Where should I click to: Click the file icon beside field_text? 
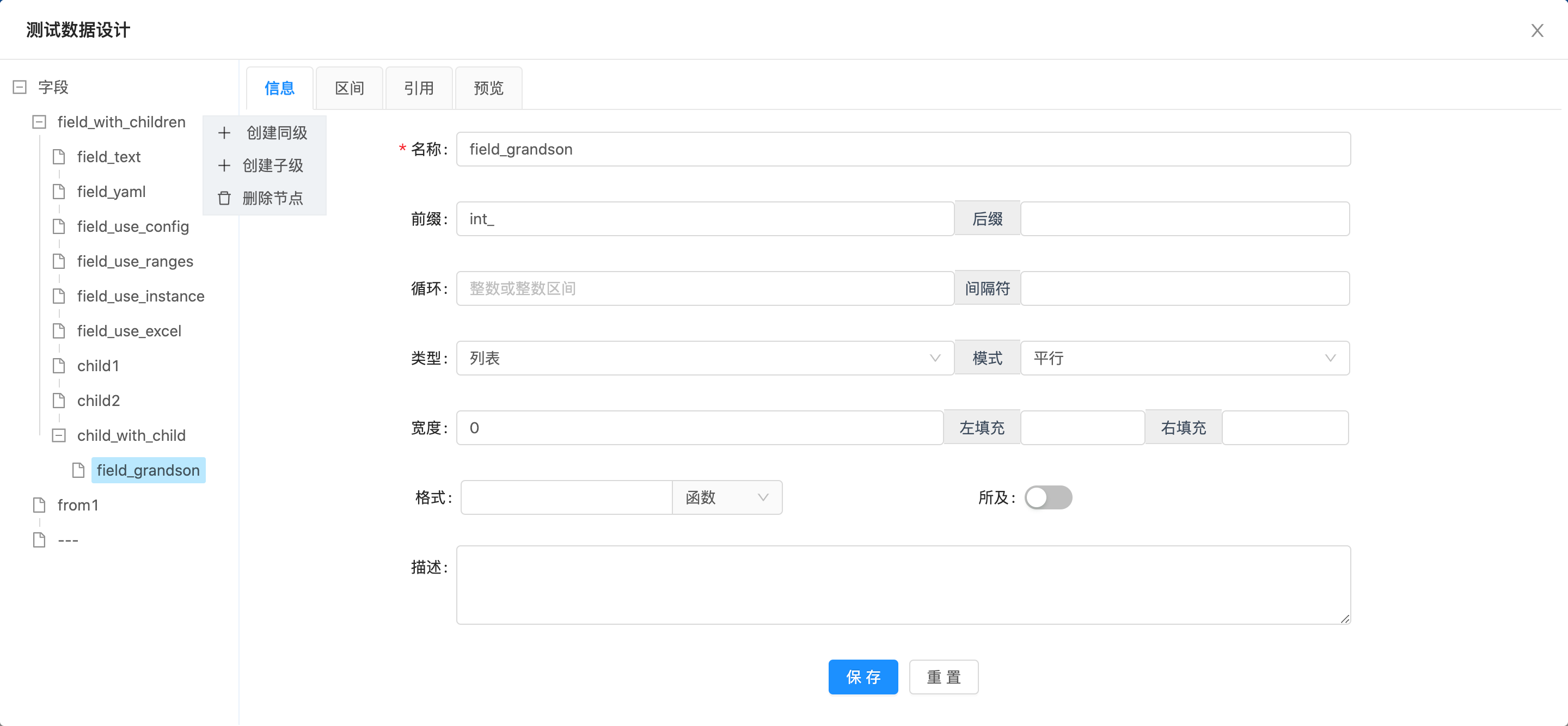pos(59,157)
